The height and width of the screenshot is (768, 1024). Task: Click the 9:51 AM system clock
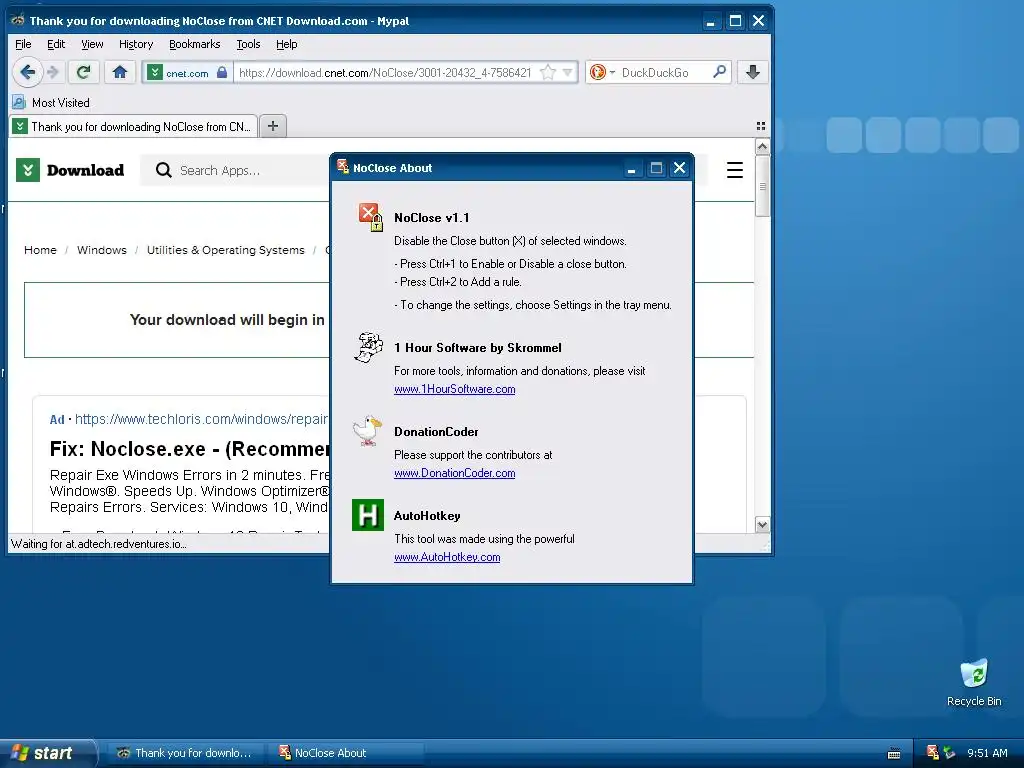coord(987,753)
